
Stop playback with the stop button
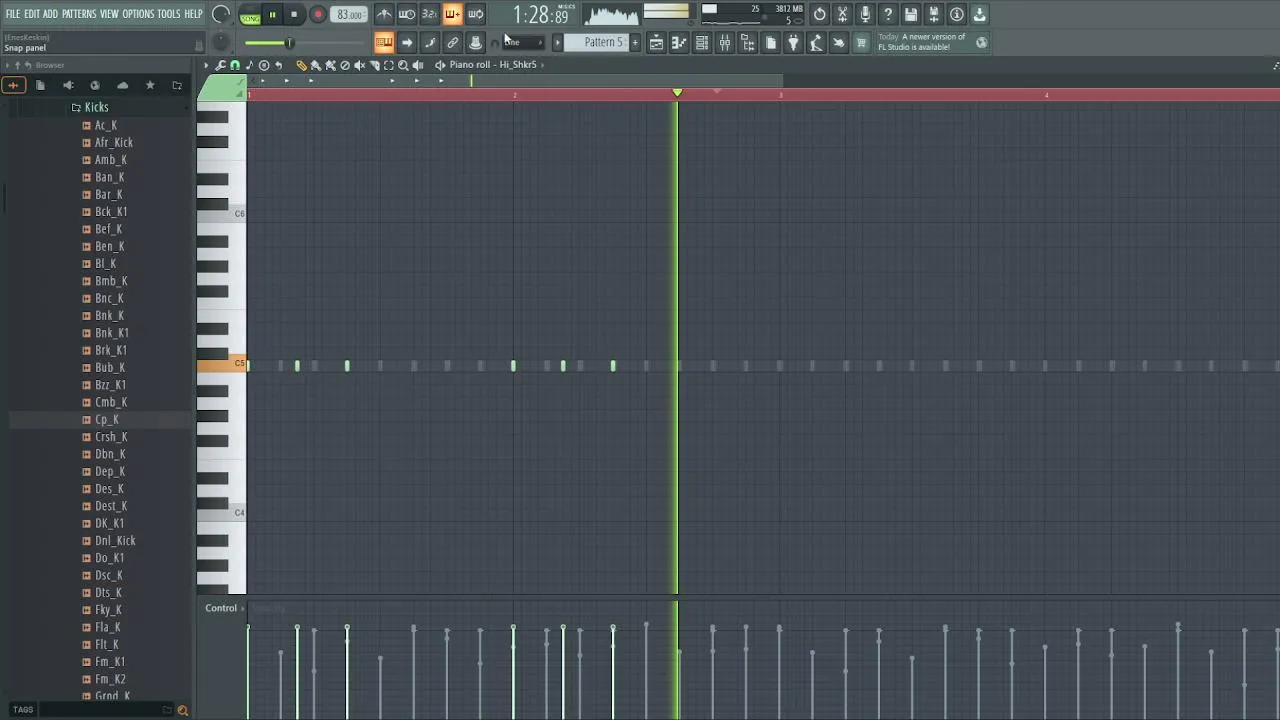(294, 15)
